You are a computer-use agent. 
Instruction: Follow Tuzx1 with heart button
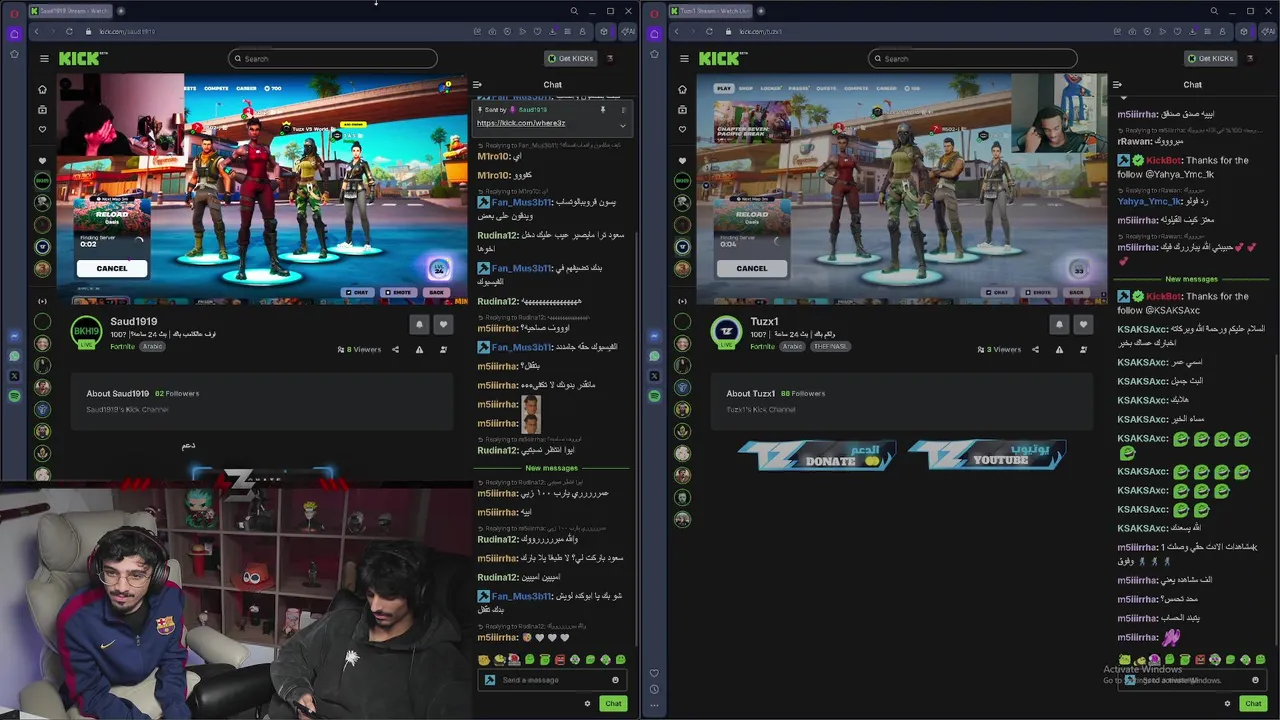click(1083, 324)
